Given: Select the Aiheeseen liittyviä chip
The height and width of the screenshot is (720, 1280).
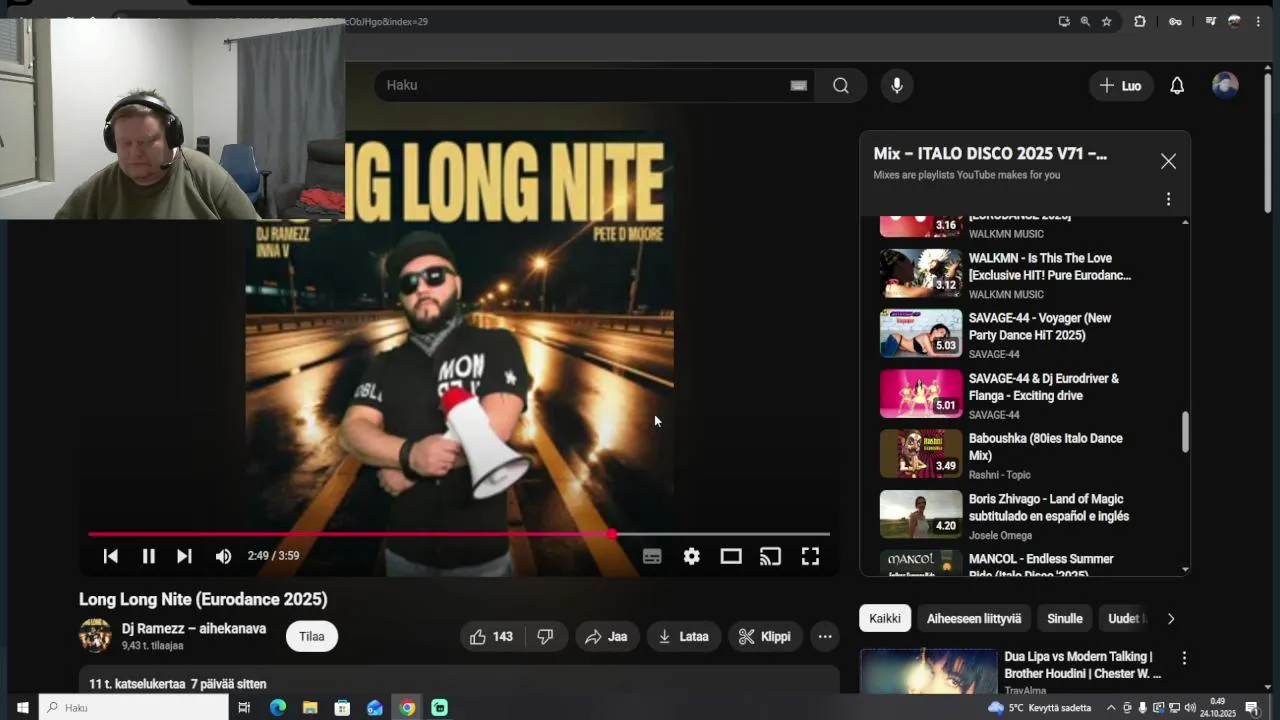Looking at the screenshot, I should click(974, 618).
